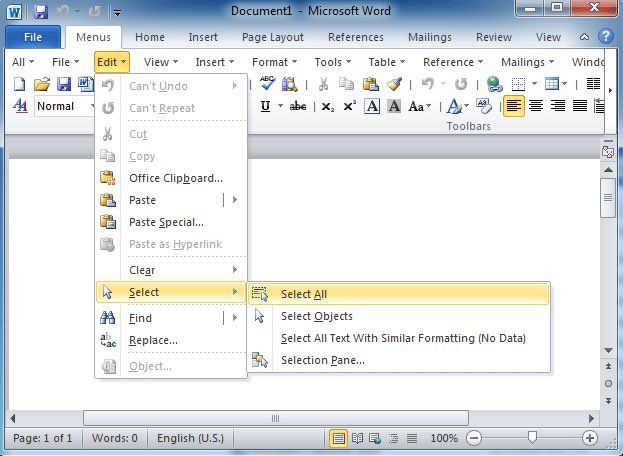Image resolution: width=623 pixels, height=456 pixels.
Task: Toggle center alignment in toolbar
Action: click(x=536, y=107)
